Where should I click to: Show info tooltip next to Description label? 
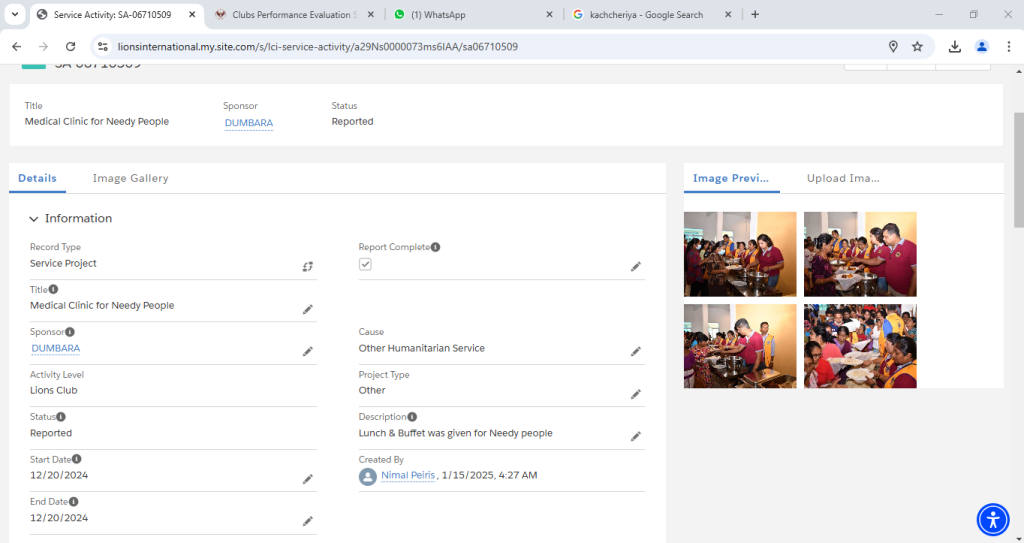pos(412,416)
